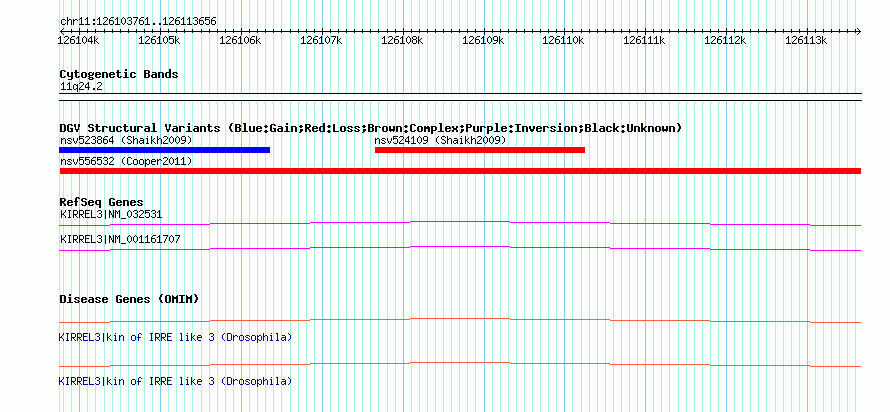Select the DGV Structural Variants track title
This screenshot has width=890, height=412.
[x=371, y=128]
